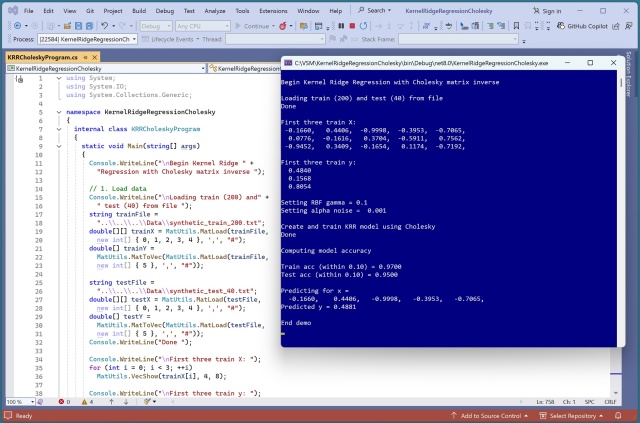Click the SPC indentation indicator

[x=589, y=402]
